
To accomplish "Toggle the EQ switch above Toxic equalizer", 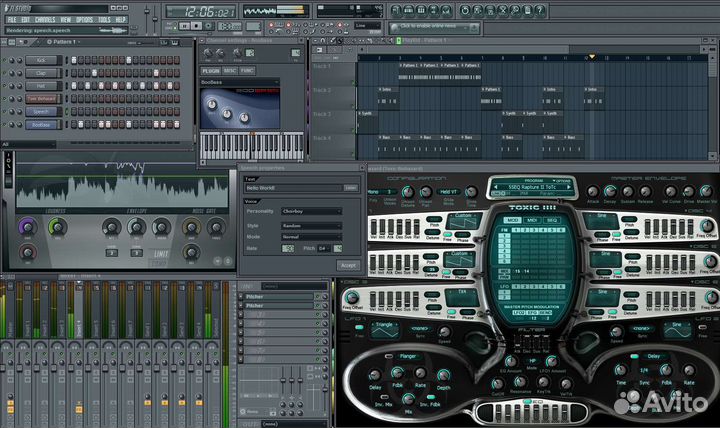I will coord(526,402).
